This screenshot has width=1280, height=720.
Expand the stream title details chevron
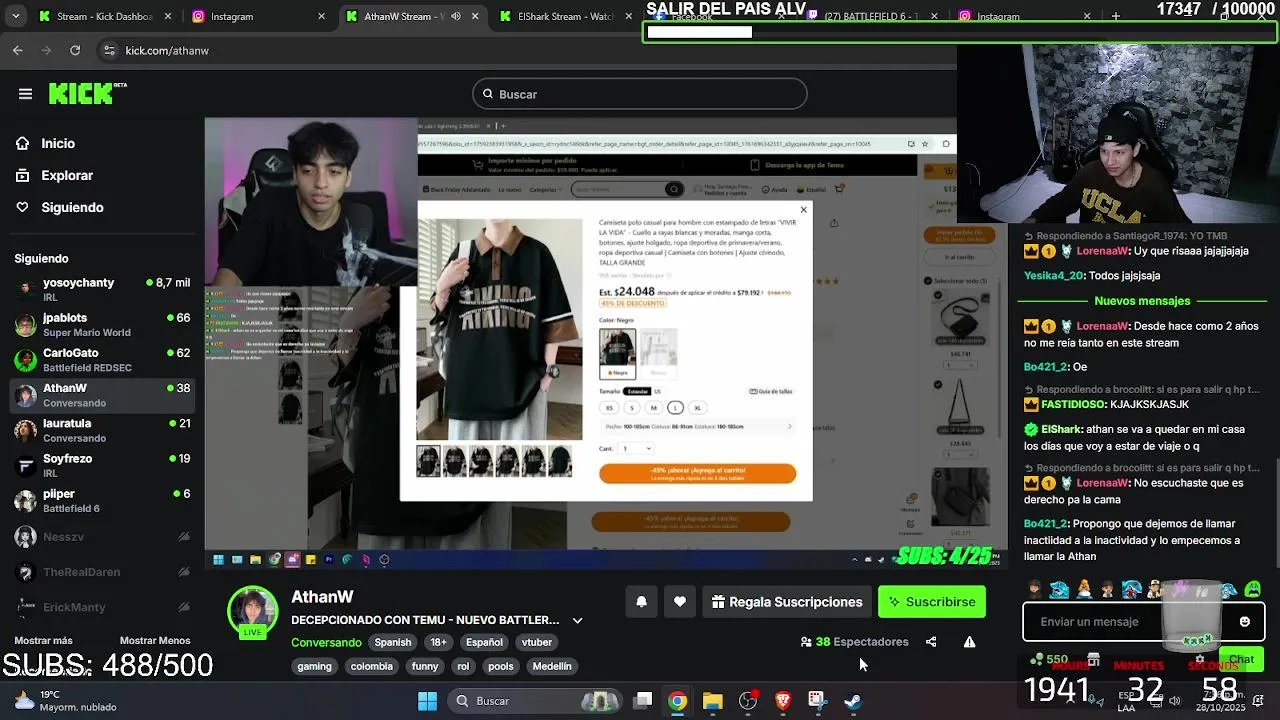577,620
